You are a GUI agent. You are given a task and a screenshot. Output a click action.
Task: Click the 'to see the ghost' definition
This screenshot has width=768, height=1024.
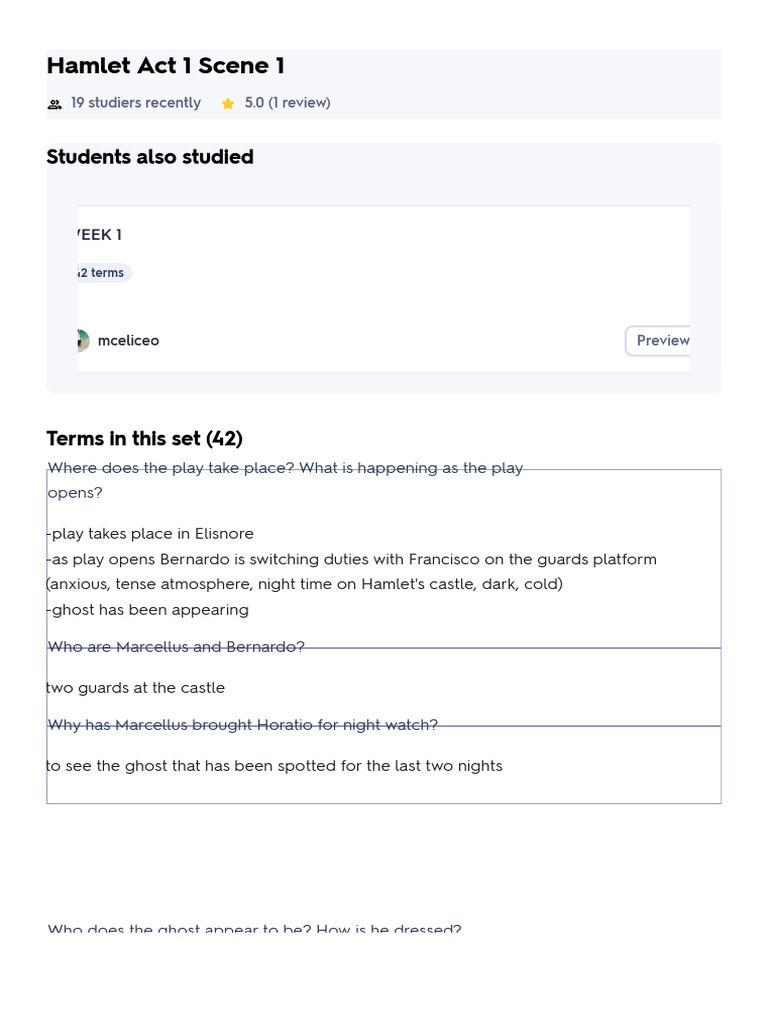274,766
